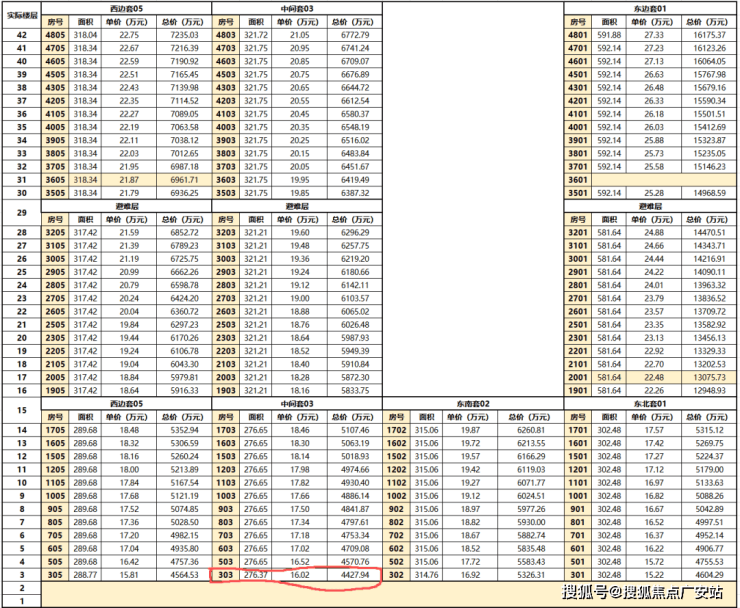Click total price 6772.79
The width and height of the screenshot is (740, 608).
(x=355, y=35)
